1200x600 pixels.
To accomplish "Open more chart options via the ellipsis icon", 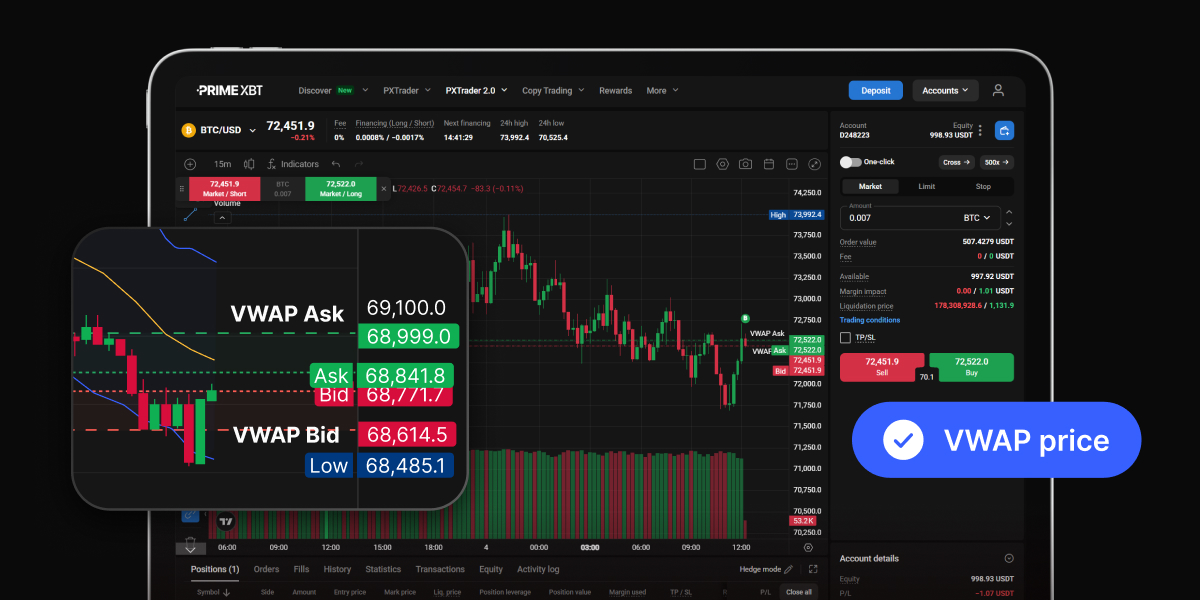I will tap(792, 164).
